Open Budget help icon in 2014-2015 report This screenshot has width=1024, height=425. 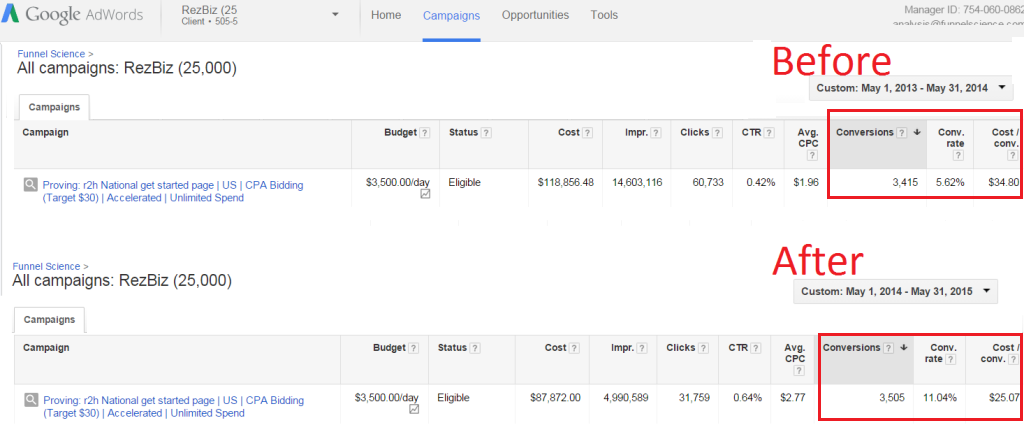point(413,348)
